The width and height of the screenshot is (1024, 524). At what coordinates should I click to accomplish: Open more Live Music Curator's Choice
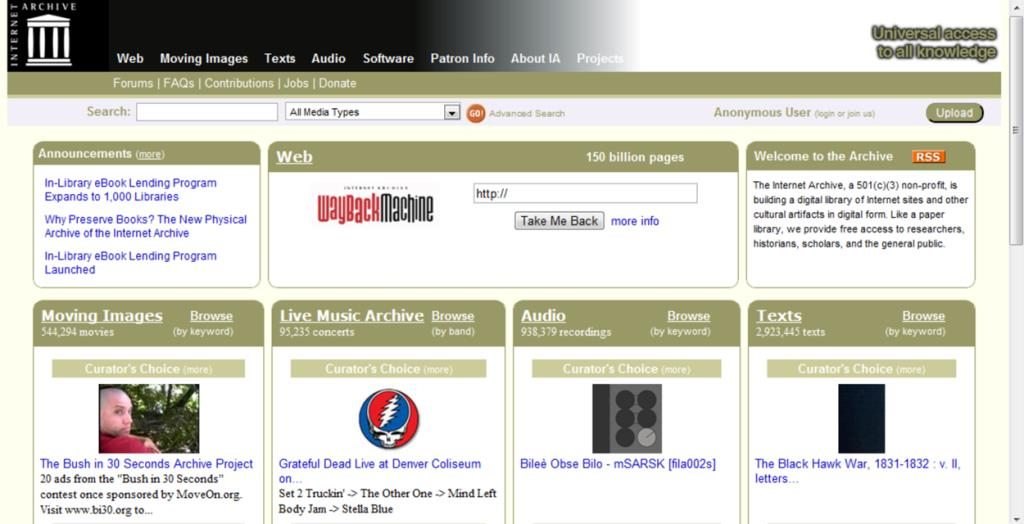(x=438, y=370)
